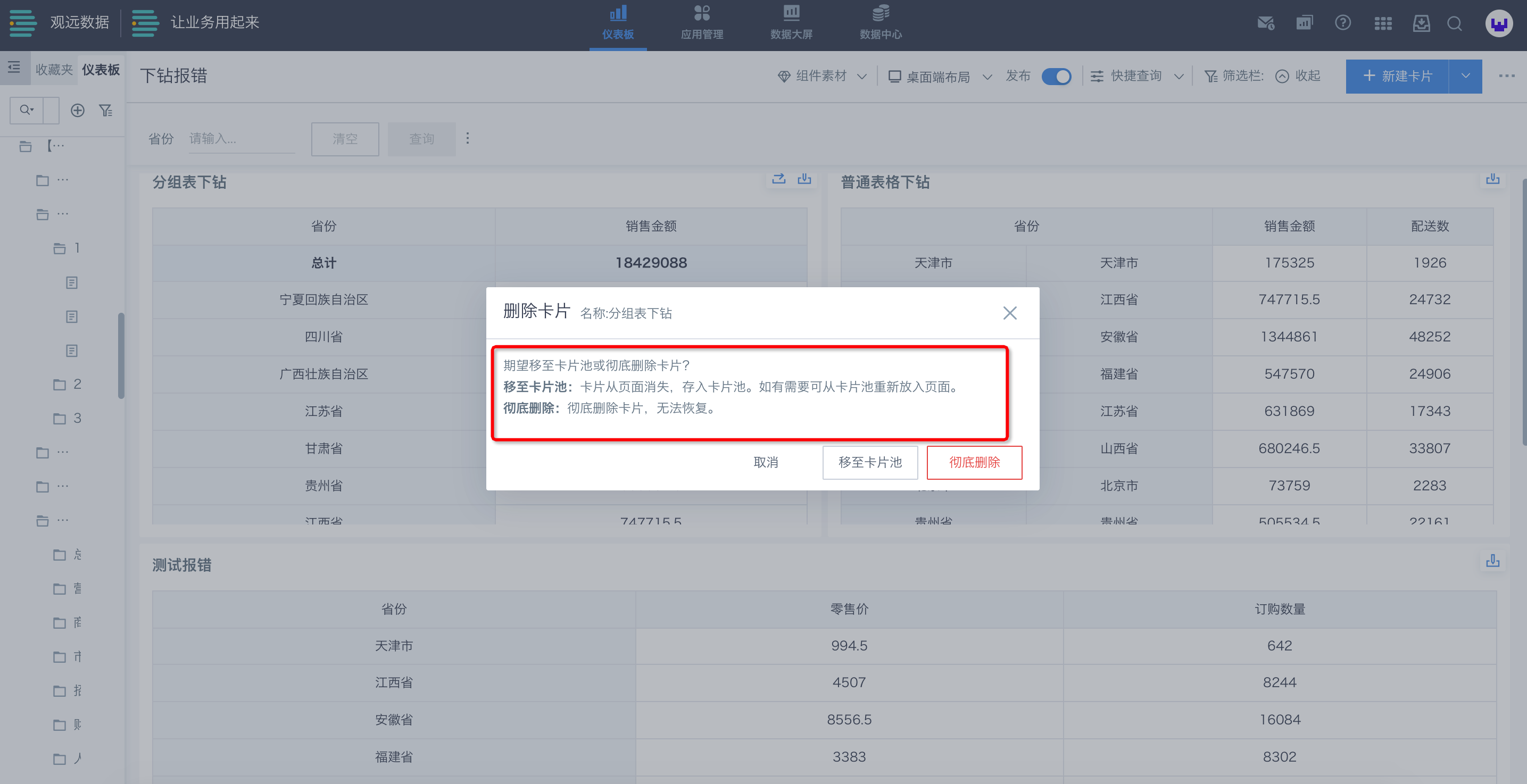The image size is (1527, 784).
Task: Click the 销售金额 column header in 分组表下钻
Action: [651, 226]
